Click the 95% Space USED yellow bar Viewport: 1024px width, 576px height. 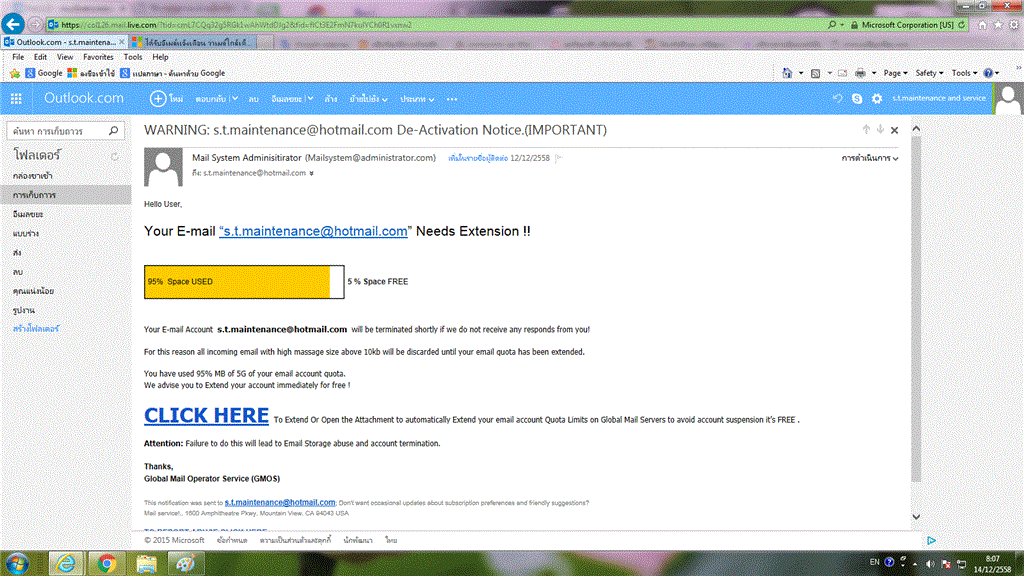click(237, 281)
